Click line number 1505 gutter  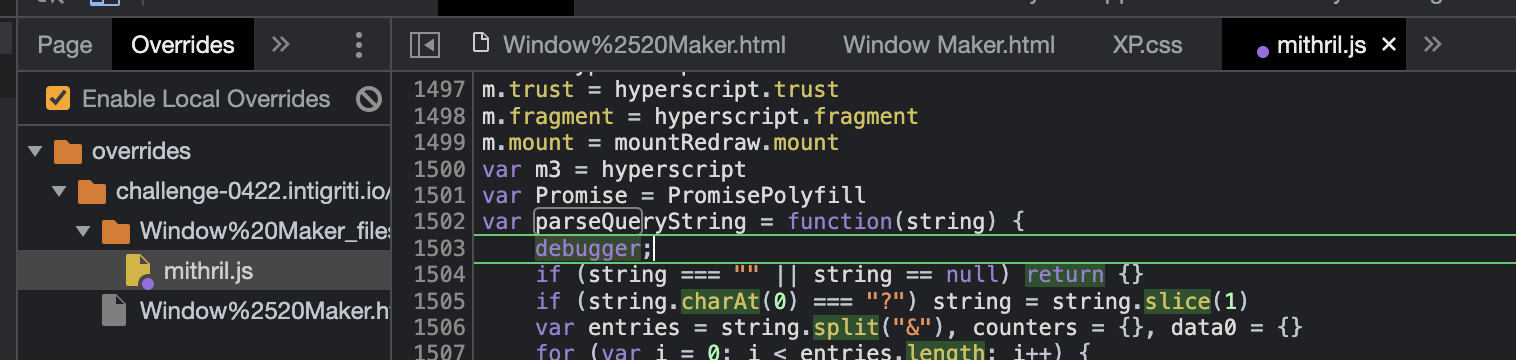tap(438, 300)
